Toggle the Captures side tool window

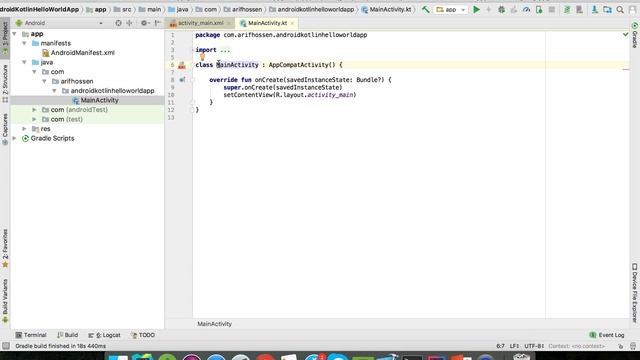click(5, 129)
